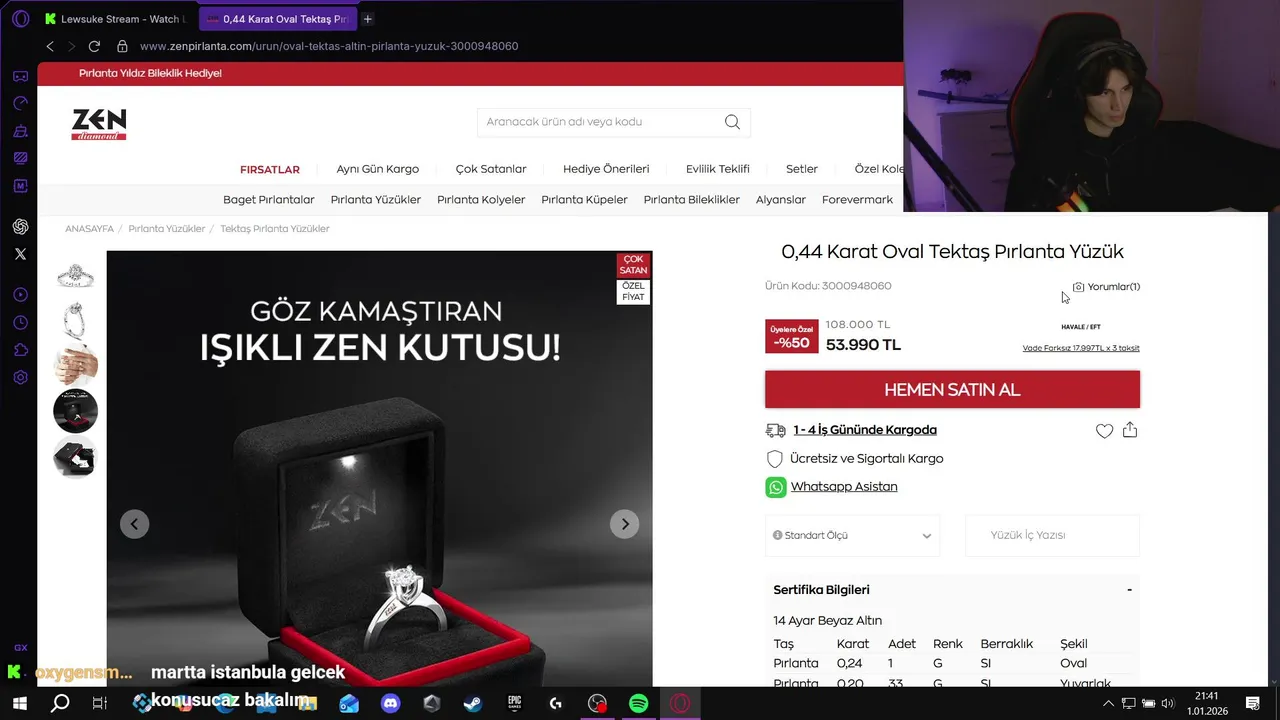Go to Tektaş Pırlanta Yüzükler breadcrumb
The height and width of the screenshot is (720, 1280).
(275, 229)
